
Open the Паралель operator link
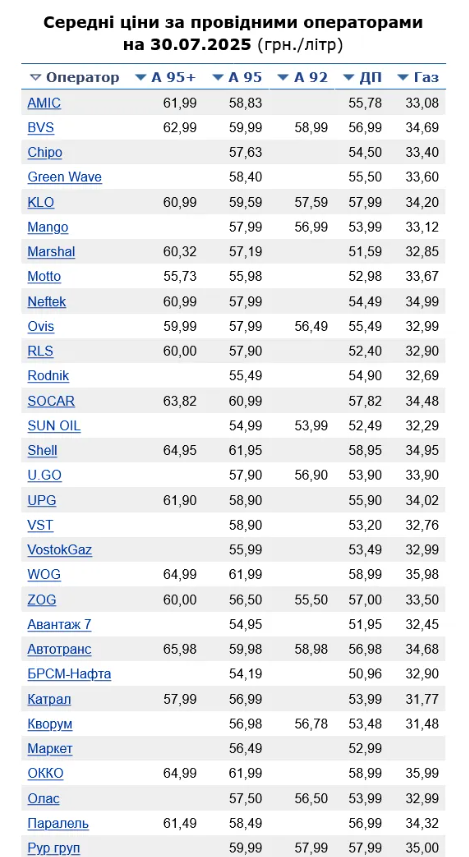pyautogui.click(x=58, y=823)
